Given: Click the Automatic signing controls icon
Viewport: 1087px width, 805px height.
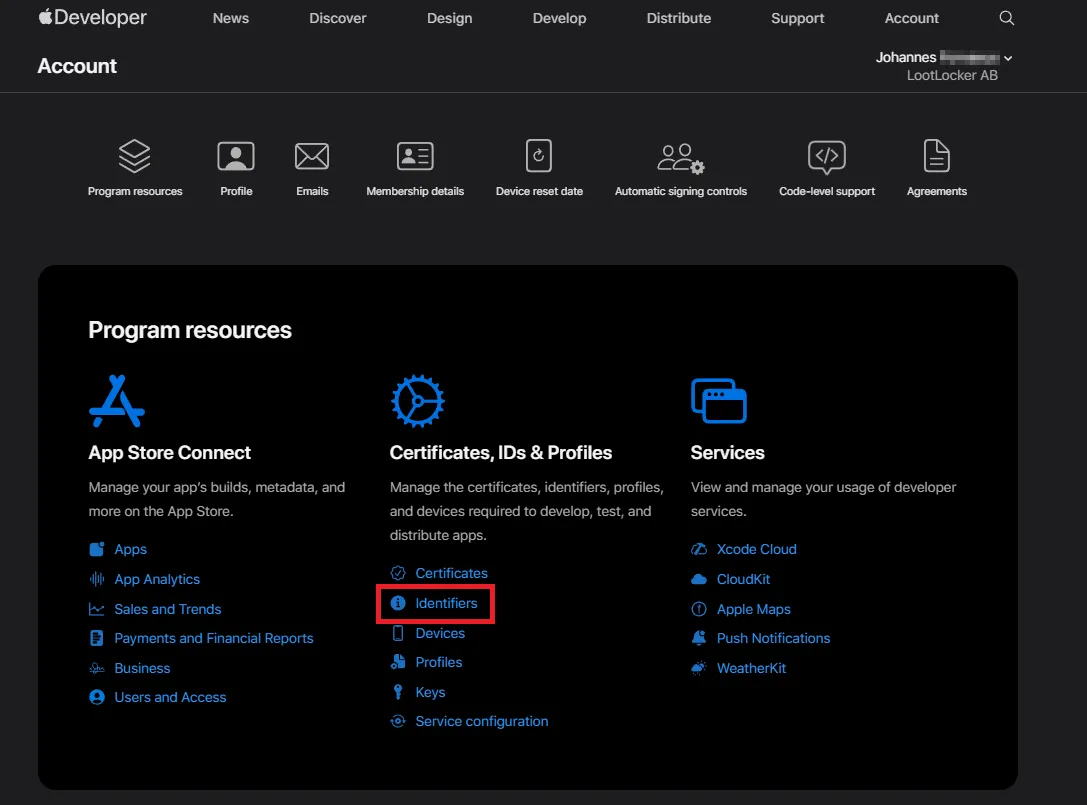Looking at the screenshot, I should click(681, 158).
